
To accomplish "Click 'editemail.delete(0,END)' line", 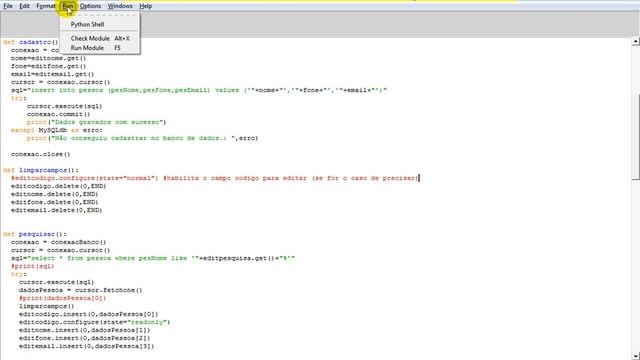I will tap(56, 210).
